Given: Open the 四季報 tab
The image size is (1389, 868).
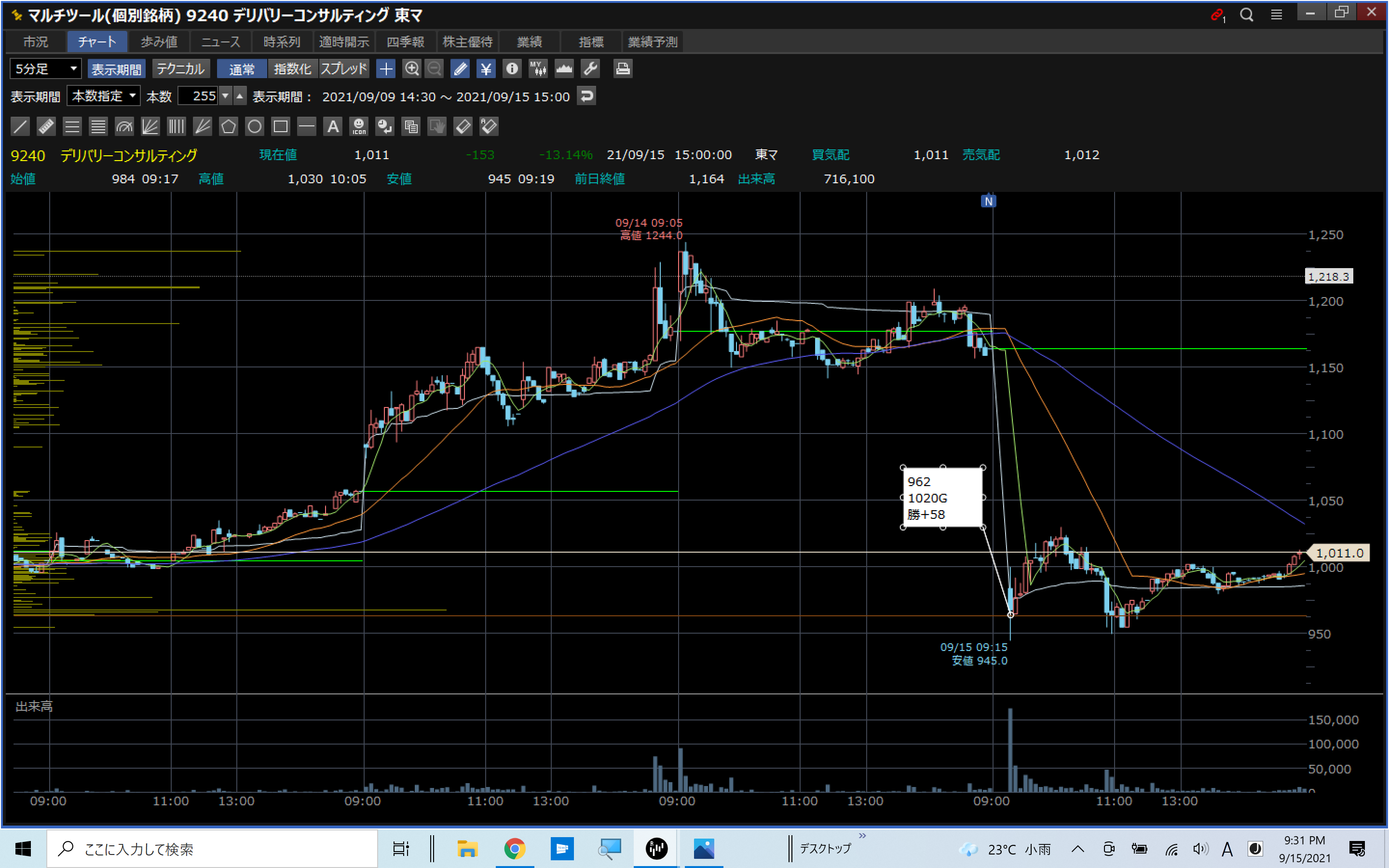Looking at the screenshot, I should pos(405,42).
